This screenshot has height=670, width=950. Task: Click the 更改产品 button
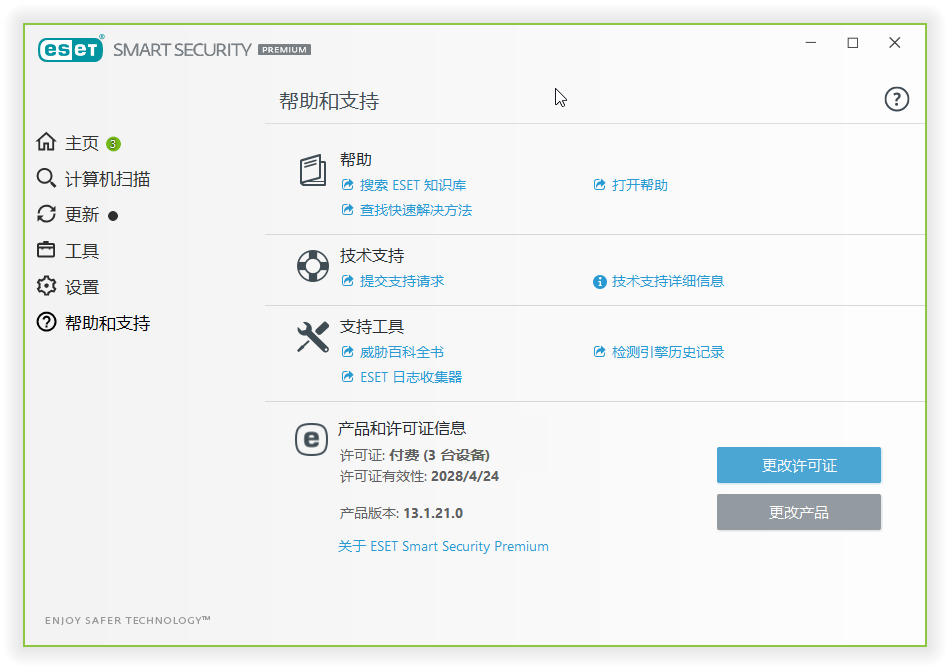[798, 512]
